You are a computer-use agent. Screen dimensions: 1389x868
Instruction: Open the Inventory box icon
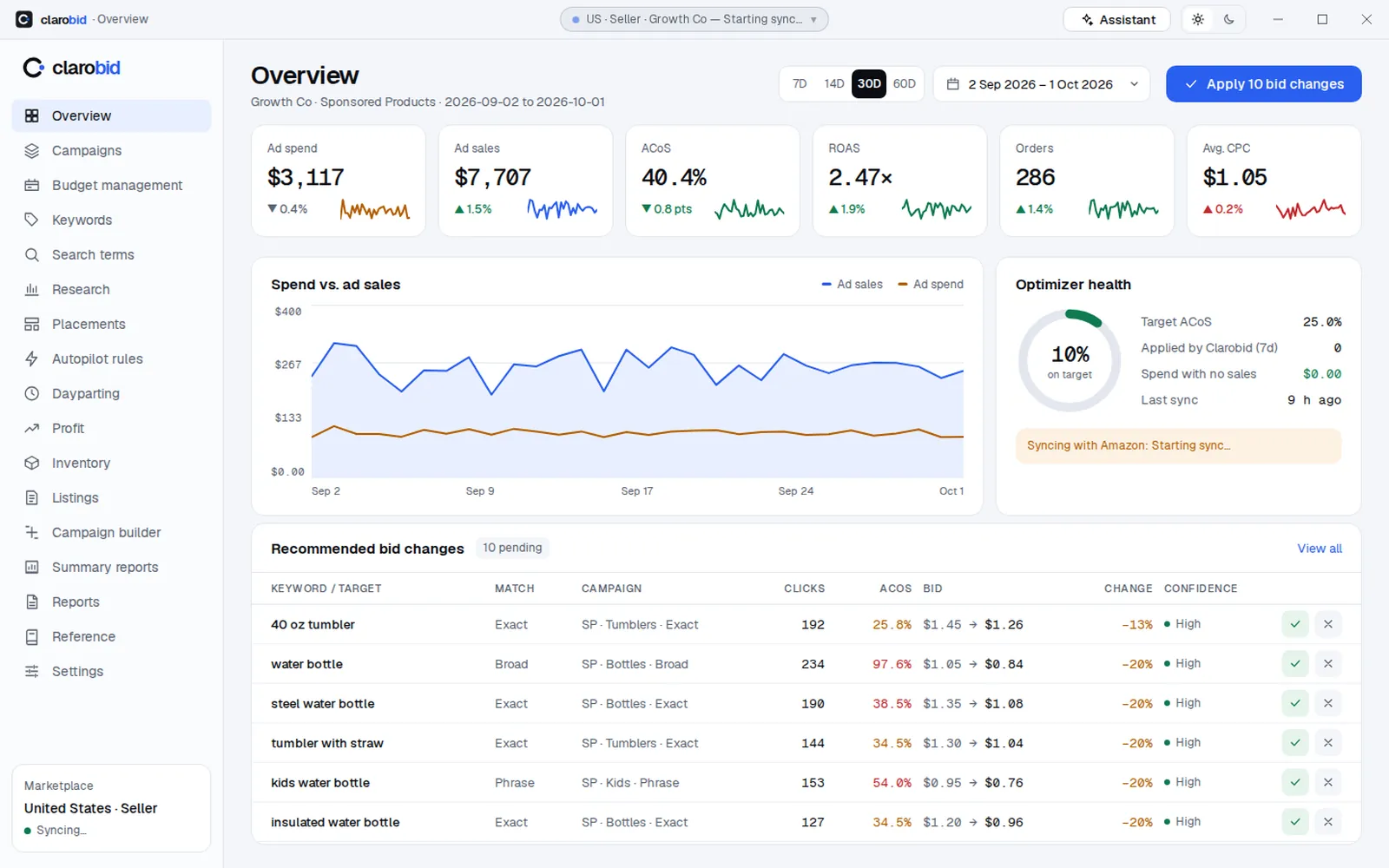32,463
